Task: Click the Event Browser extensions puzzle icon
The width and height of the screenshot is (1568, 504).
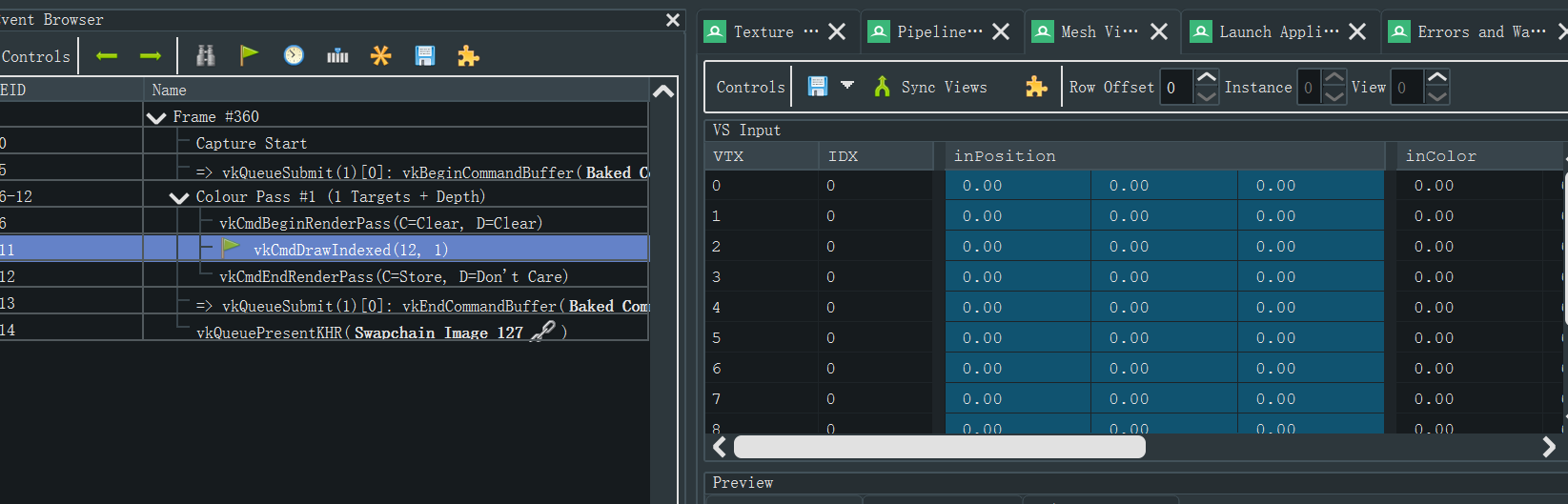Action: point(468,56)
